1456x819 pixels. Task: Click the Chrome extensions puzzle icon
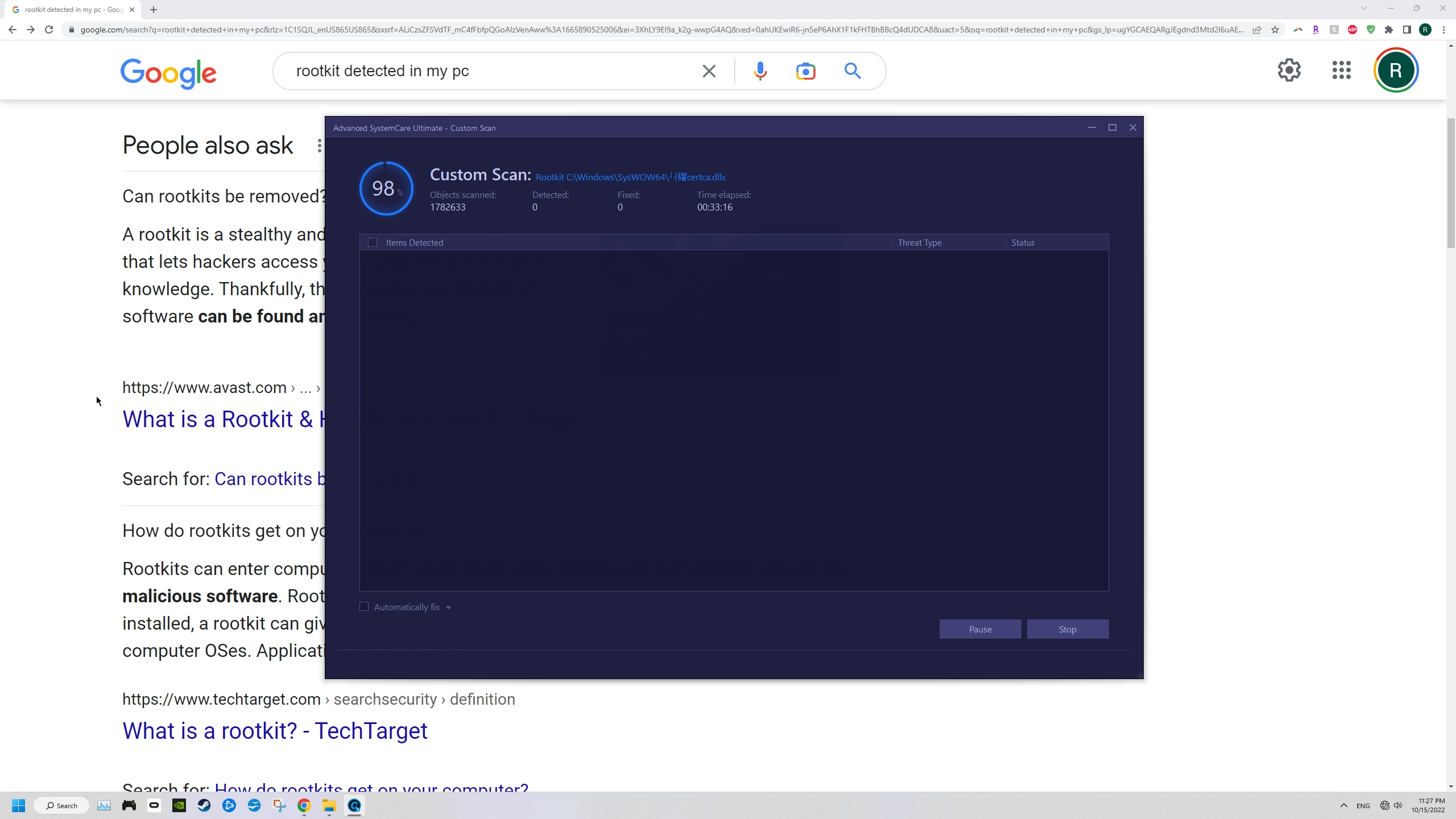click(1389, 30)
